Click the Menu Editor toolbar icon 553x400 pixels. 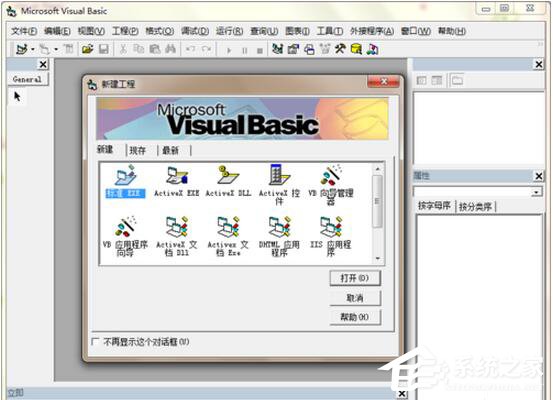pyautogui.click(x=69, y=49)
